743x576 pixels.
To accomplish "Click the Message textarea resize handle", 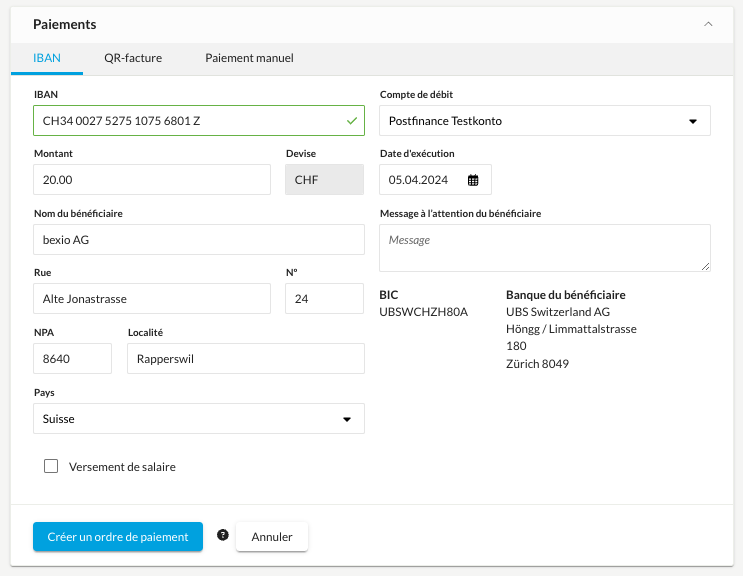I will [706, 267].
